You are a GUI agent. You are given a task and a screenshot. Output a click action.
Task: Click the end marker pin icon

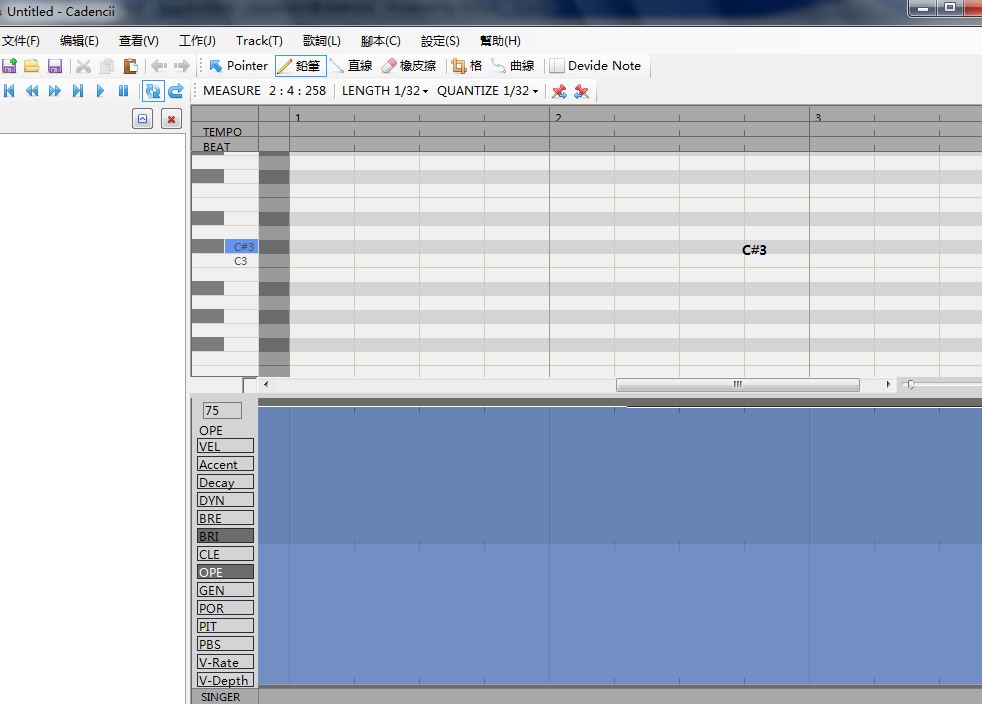(x=582, y=91)
